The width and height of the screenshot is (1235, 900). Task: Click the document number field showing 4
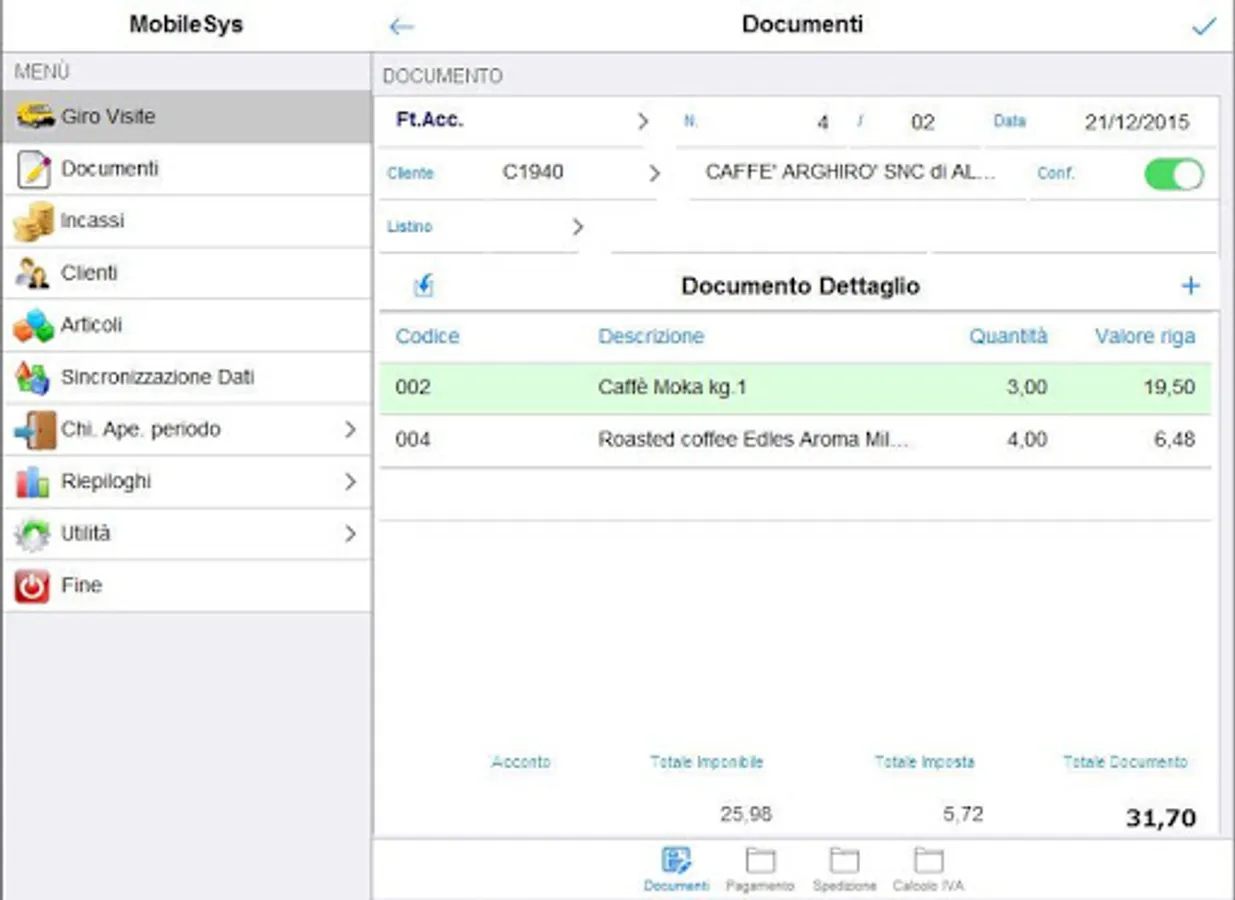pos(822,123)
